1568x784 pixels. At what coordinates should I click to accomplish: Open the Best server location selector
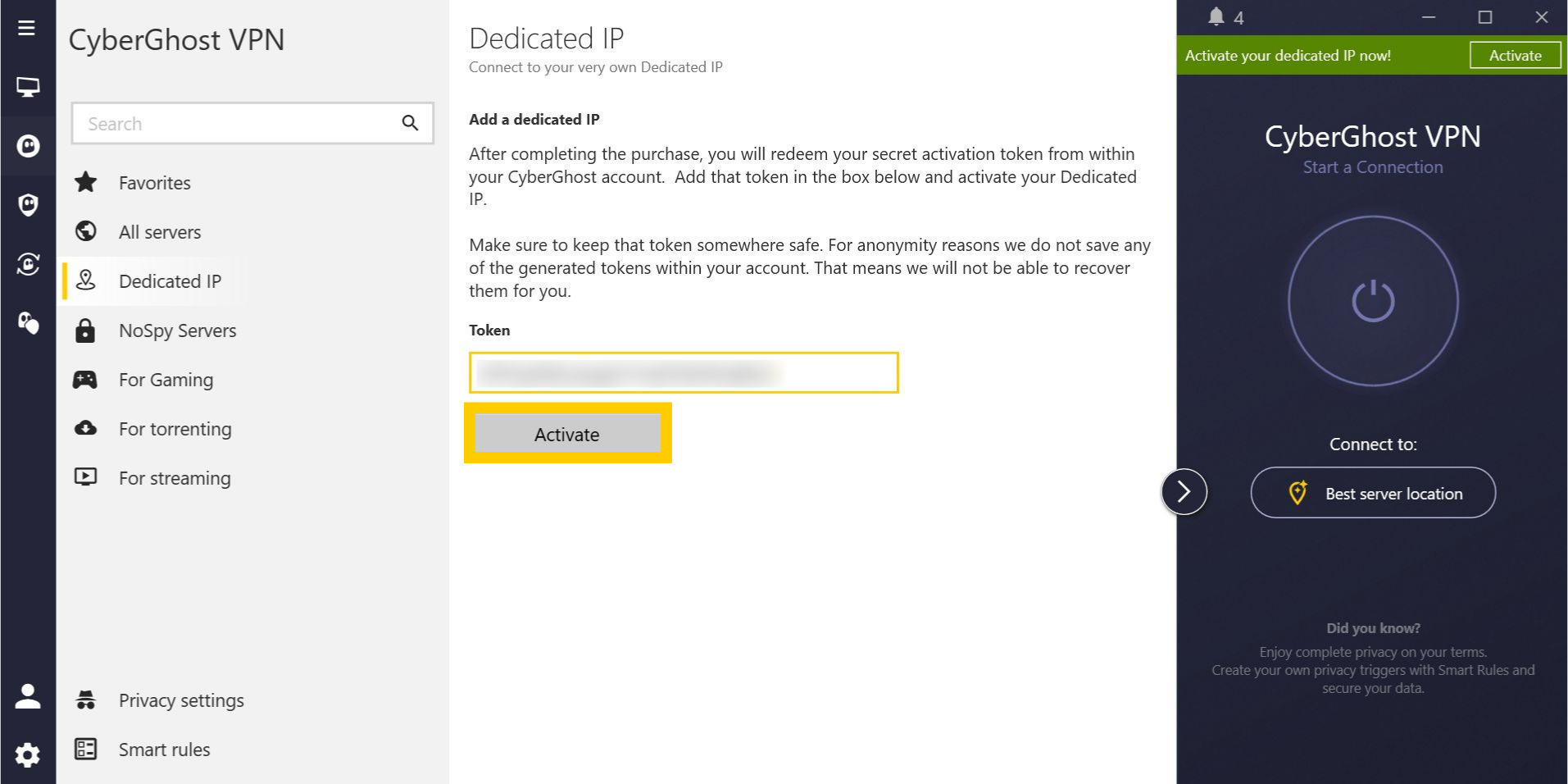[1373, 493]
